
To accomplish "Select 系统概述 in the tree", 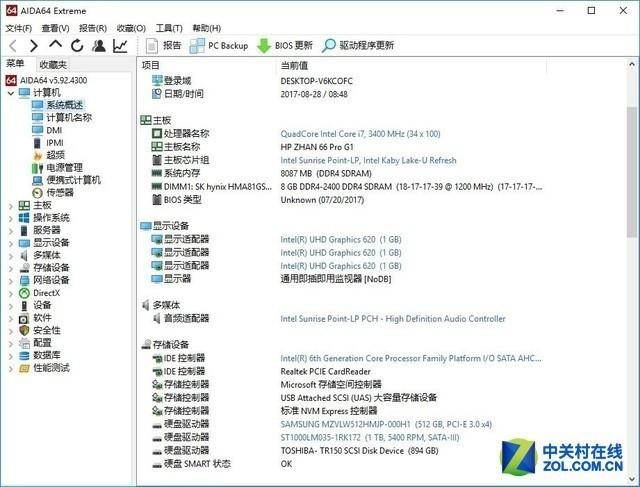I will tap(64, 105).
